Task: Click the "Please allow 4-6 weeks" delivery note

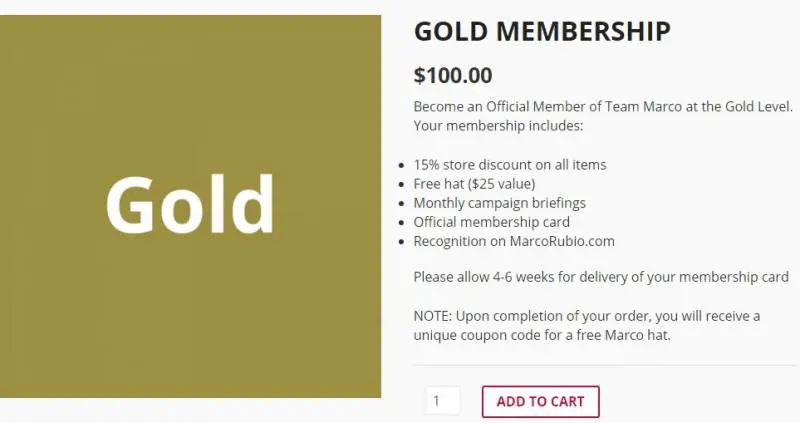Action: pos(600,277)
